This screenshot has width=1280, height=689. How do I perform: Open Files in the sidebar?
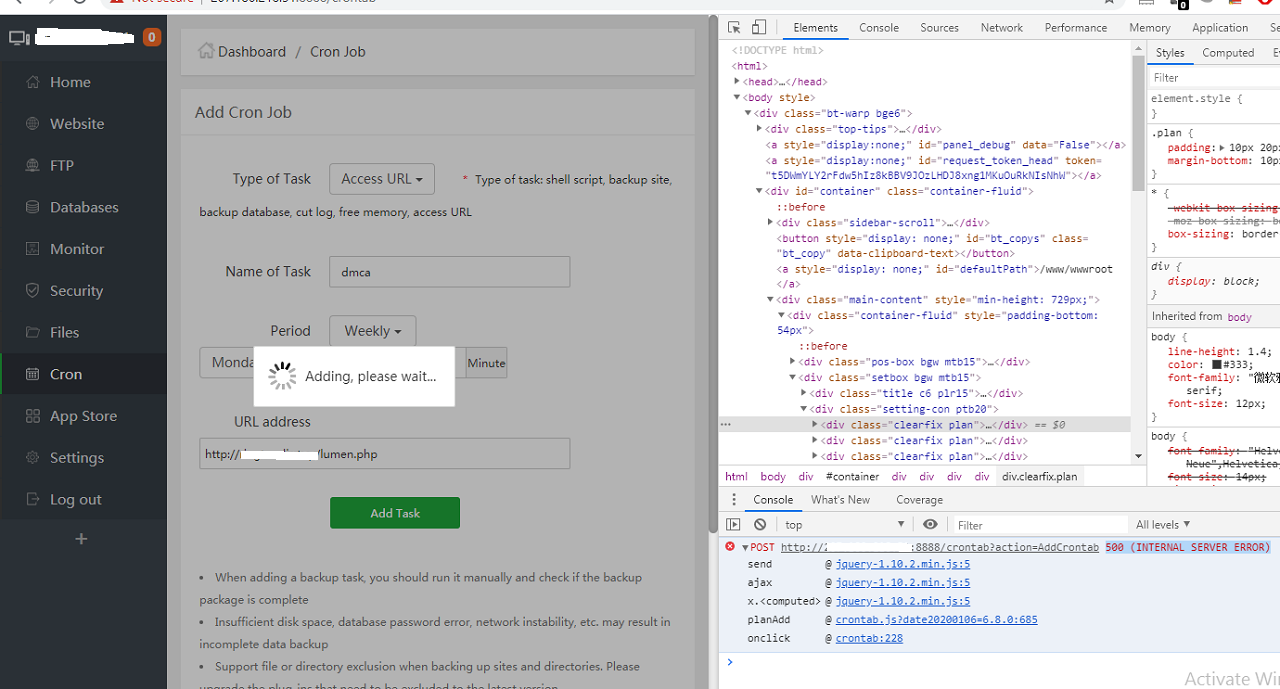click(x=65, y=332)
